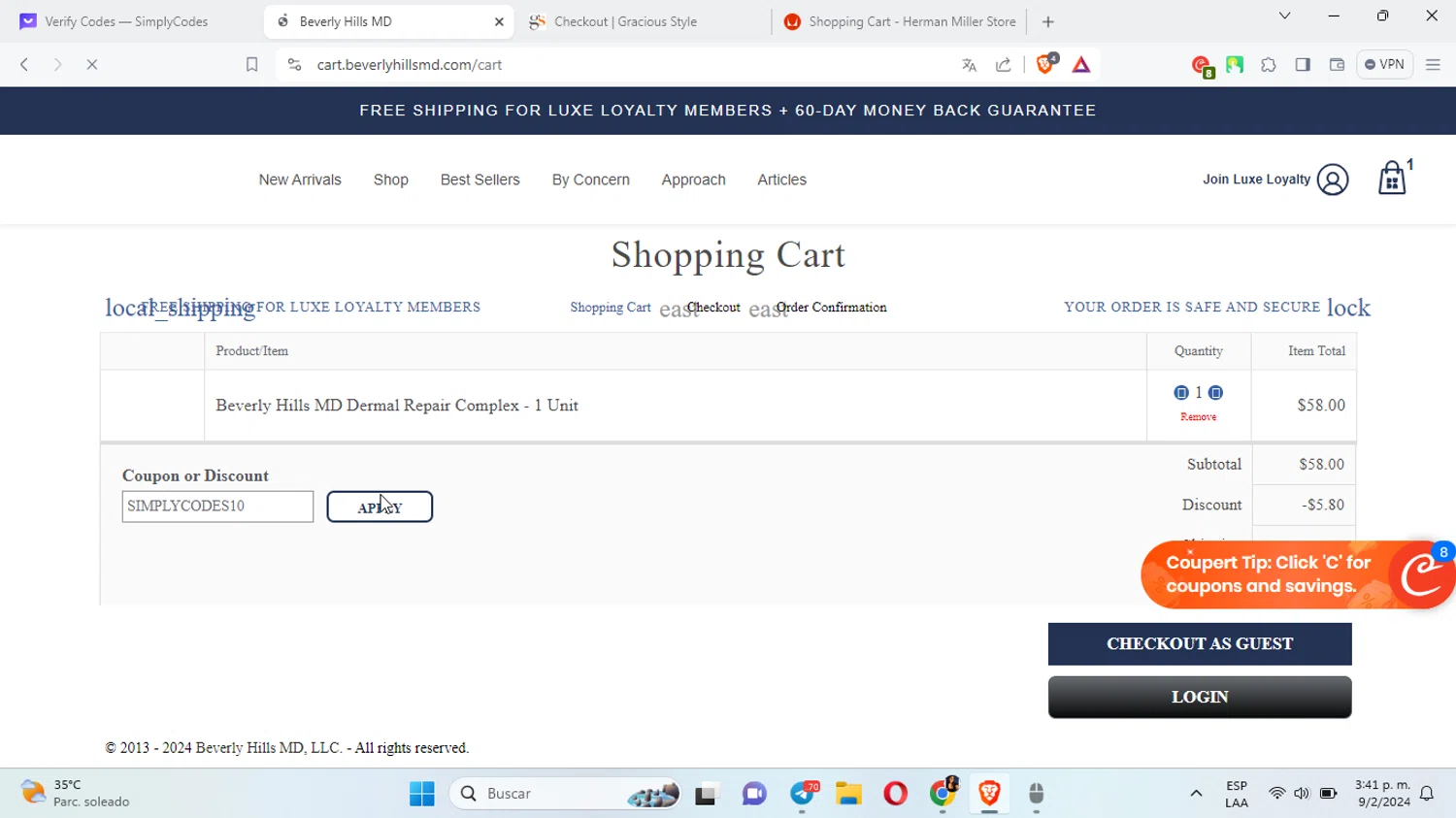
Task: Open New Arrivals menu
Action: (300, 180)
